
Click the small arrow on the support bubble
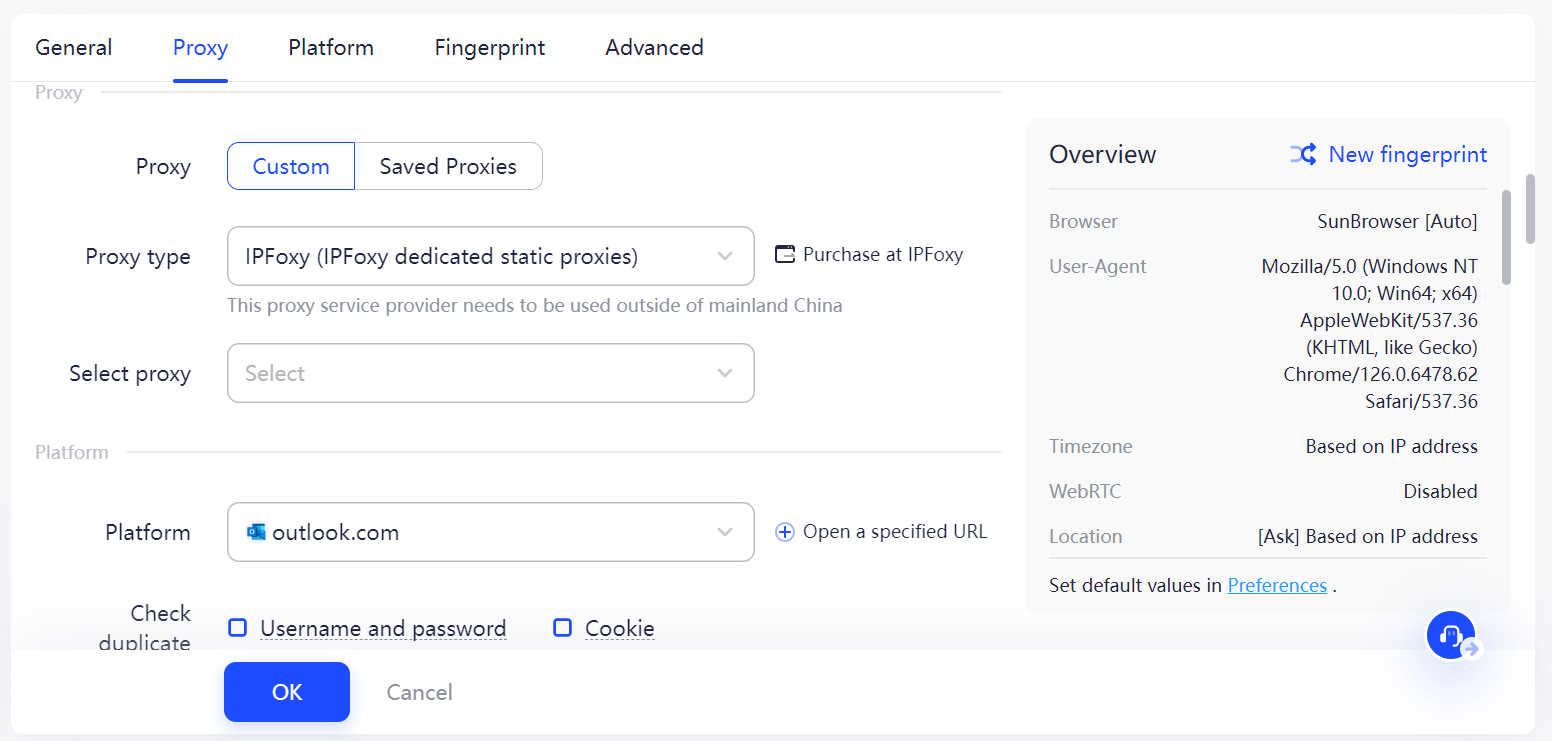[1470, 650]
